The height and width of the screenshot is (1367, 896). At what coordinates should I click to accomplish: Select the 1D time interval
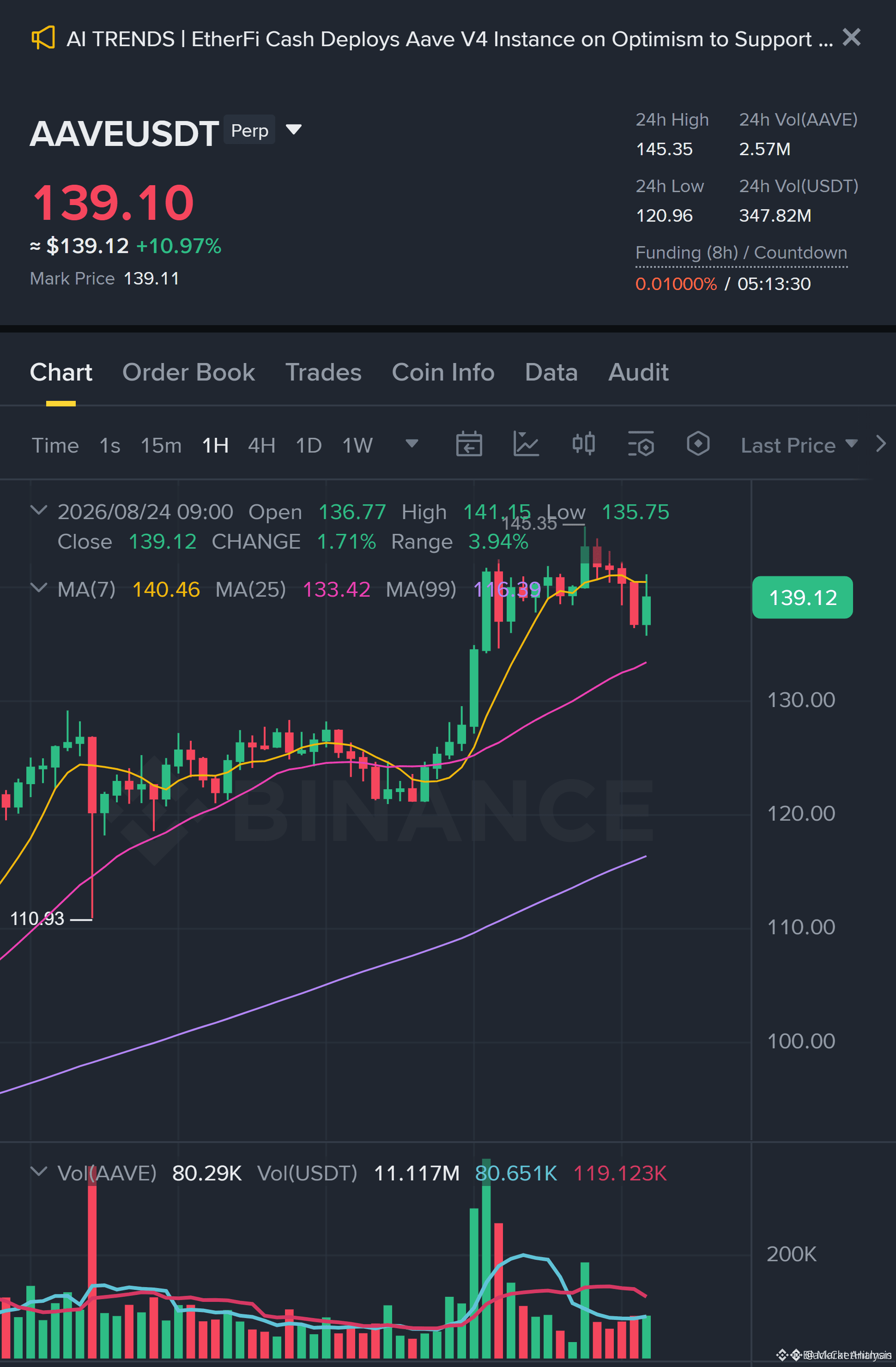(x=309, y=445)
